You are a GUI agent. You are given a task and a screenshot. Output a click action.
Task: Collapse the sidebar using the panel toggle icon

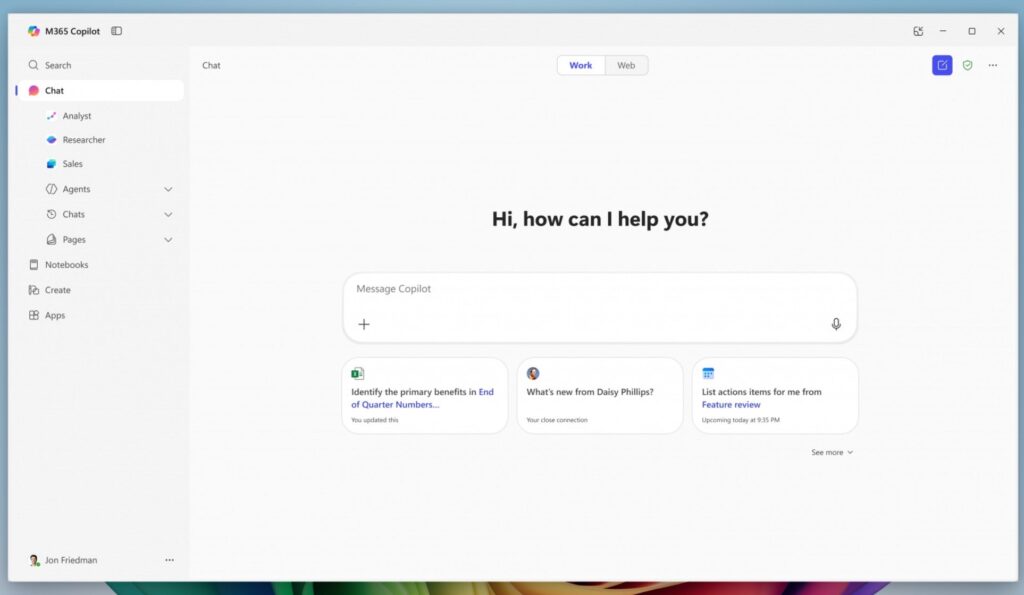tap(116, 30)
